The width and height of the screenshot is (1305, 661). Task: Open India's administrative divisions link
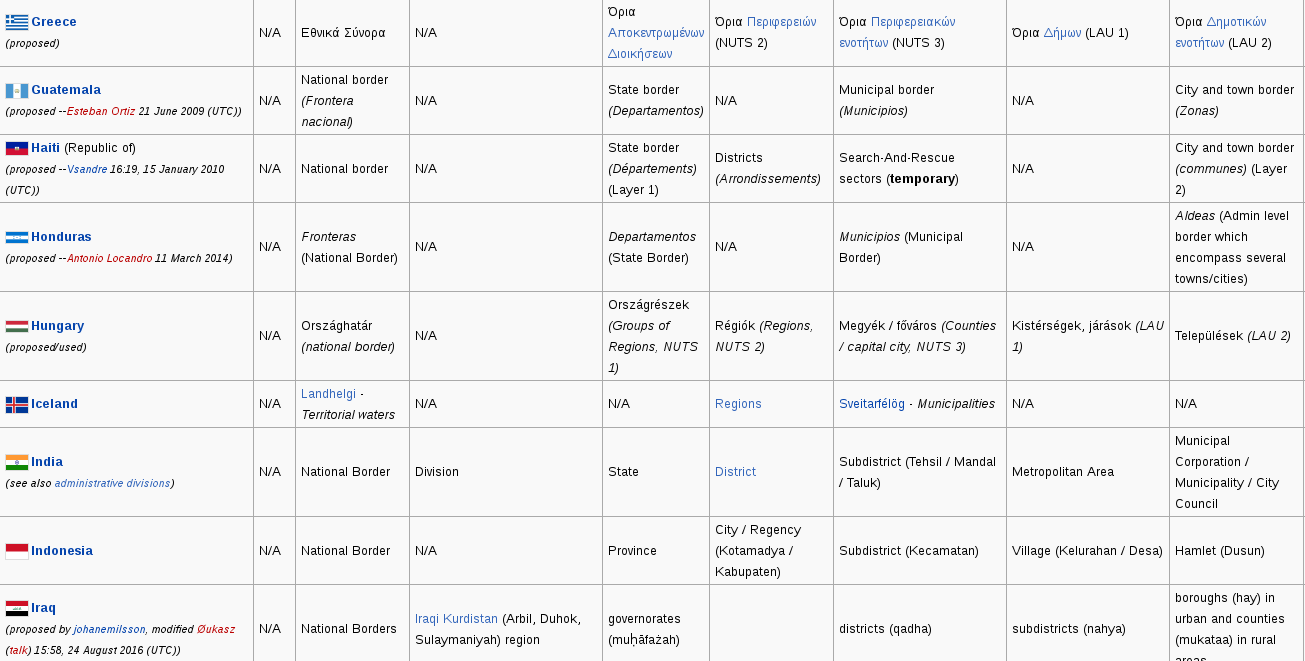coord(112,483)
